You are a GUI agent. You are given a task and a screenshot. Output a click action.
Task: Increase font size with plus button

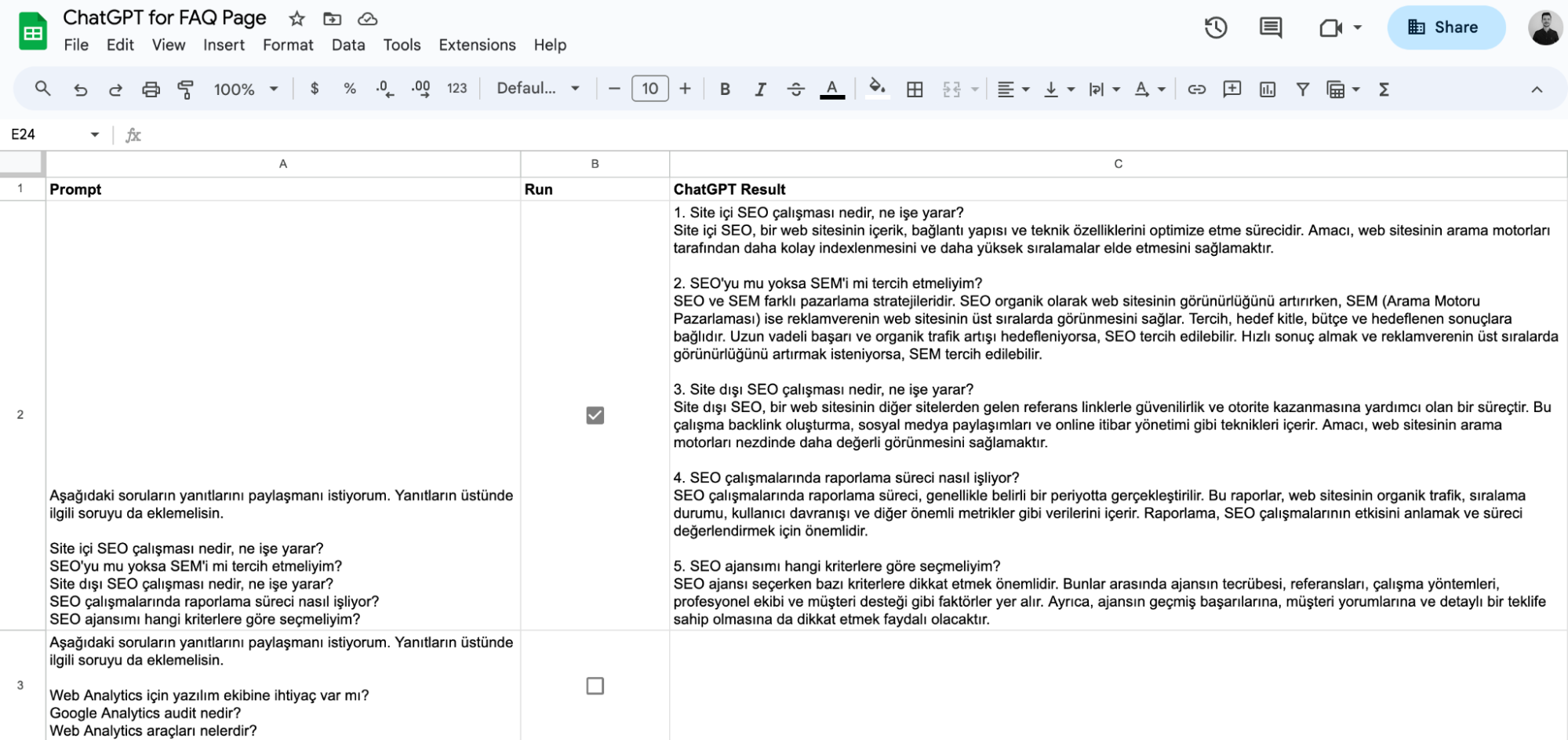pyautogui.click(x=685, y=89)
